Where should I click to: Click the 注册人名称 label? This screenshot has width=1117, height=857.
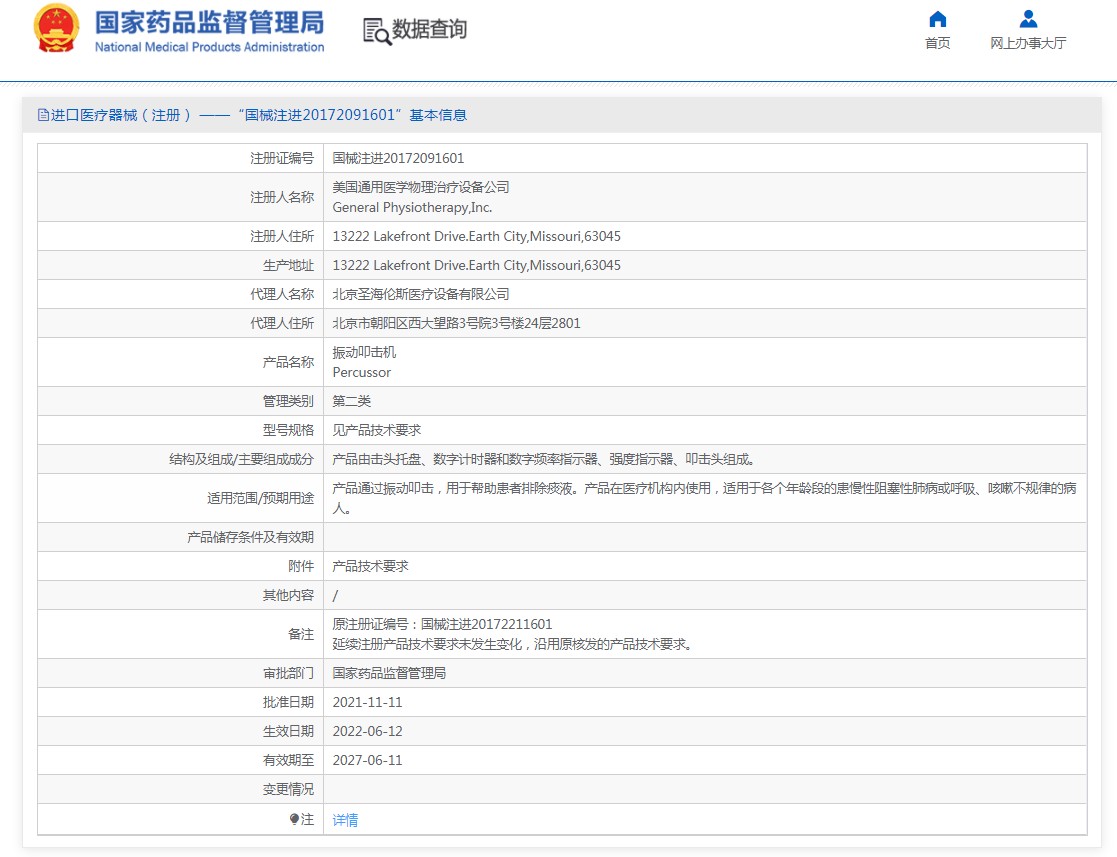click(x=282, y=197)
